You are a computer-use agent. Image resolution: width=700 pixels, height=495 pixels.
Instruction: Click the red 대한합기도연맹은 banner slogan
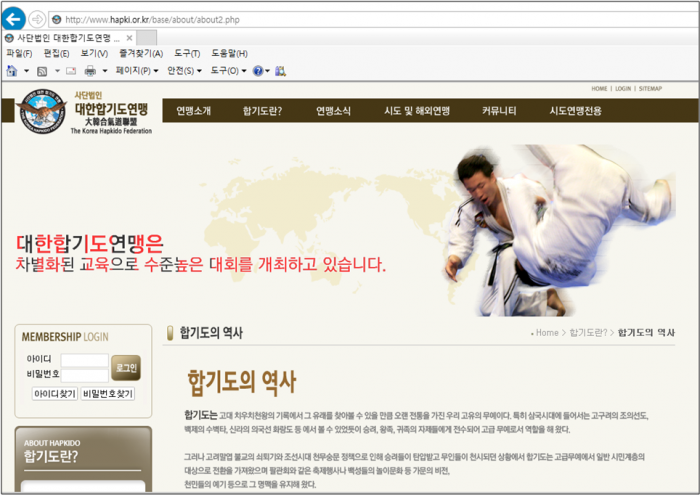coord(90,243)
